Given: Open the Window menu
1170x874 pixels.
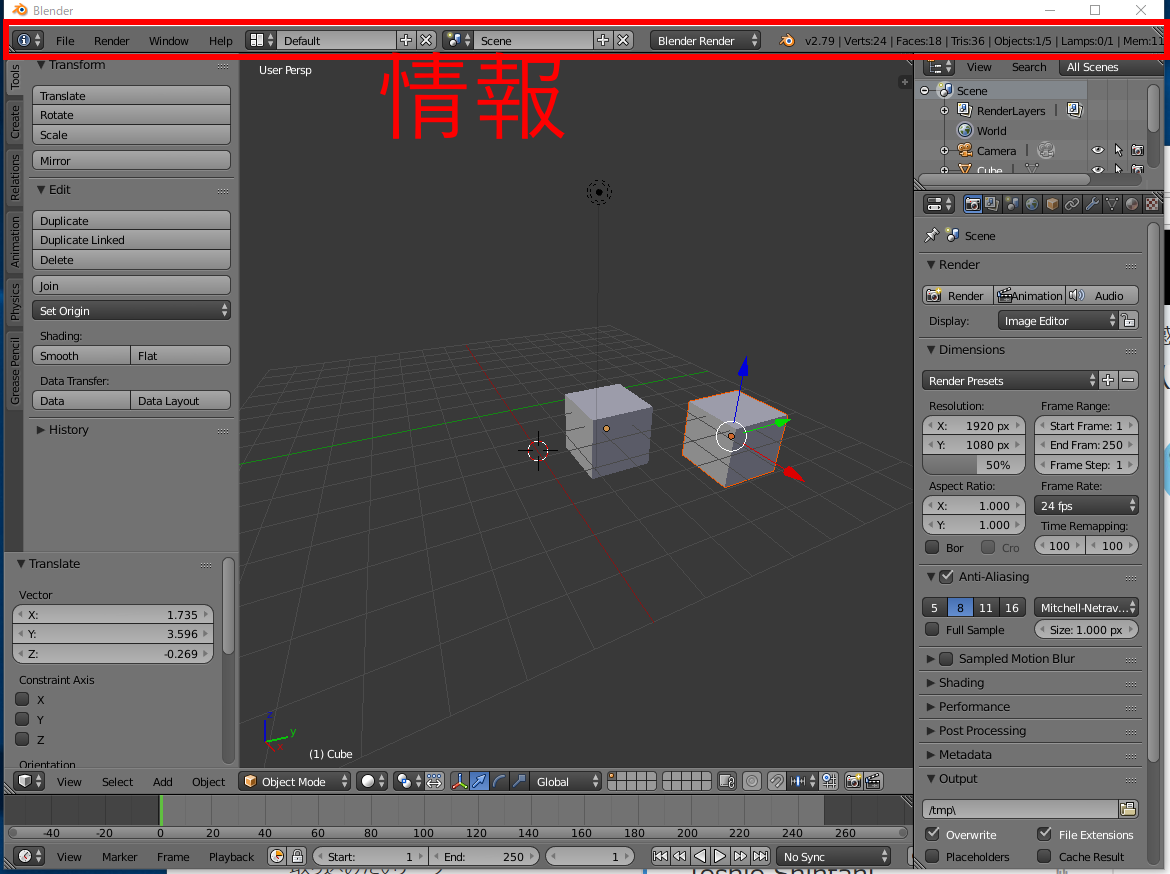Looking at the screenshot, I should [x=169, y=40].
